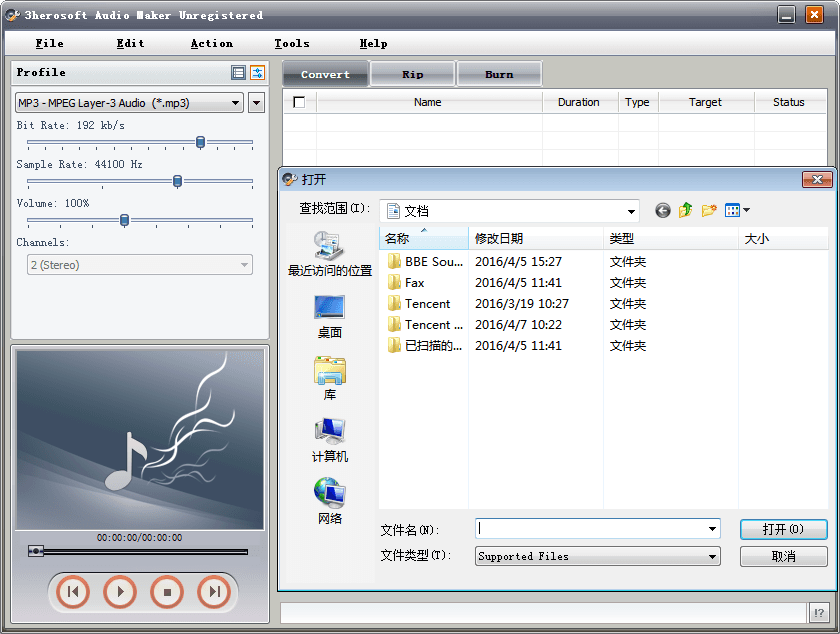Create new folder in open dialog
Viewport: 840px width, 634px height.
pyautogui.click(x=709, y=211)
